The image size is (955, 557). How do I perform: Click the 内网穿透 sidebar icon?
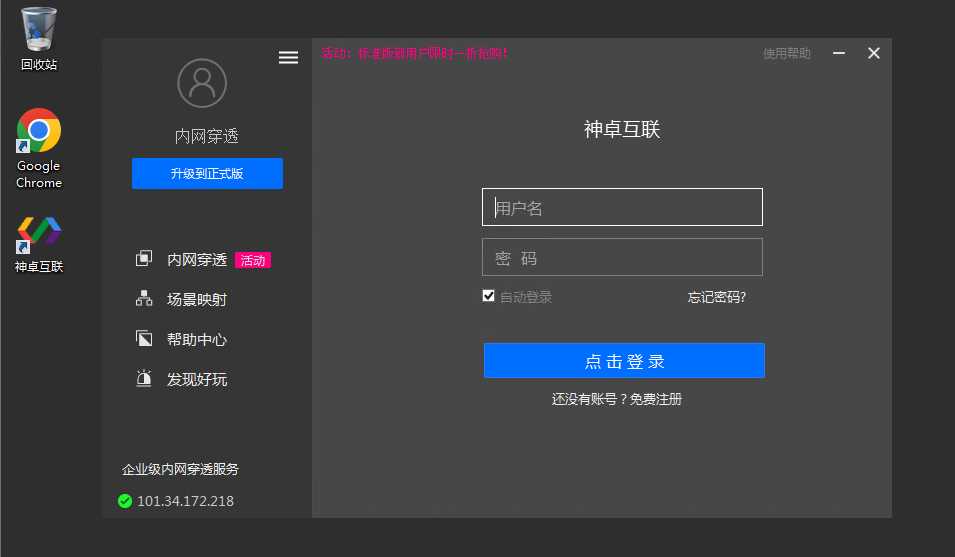(x=144, y=259)
